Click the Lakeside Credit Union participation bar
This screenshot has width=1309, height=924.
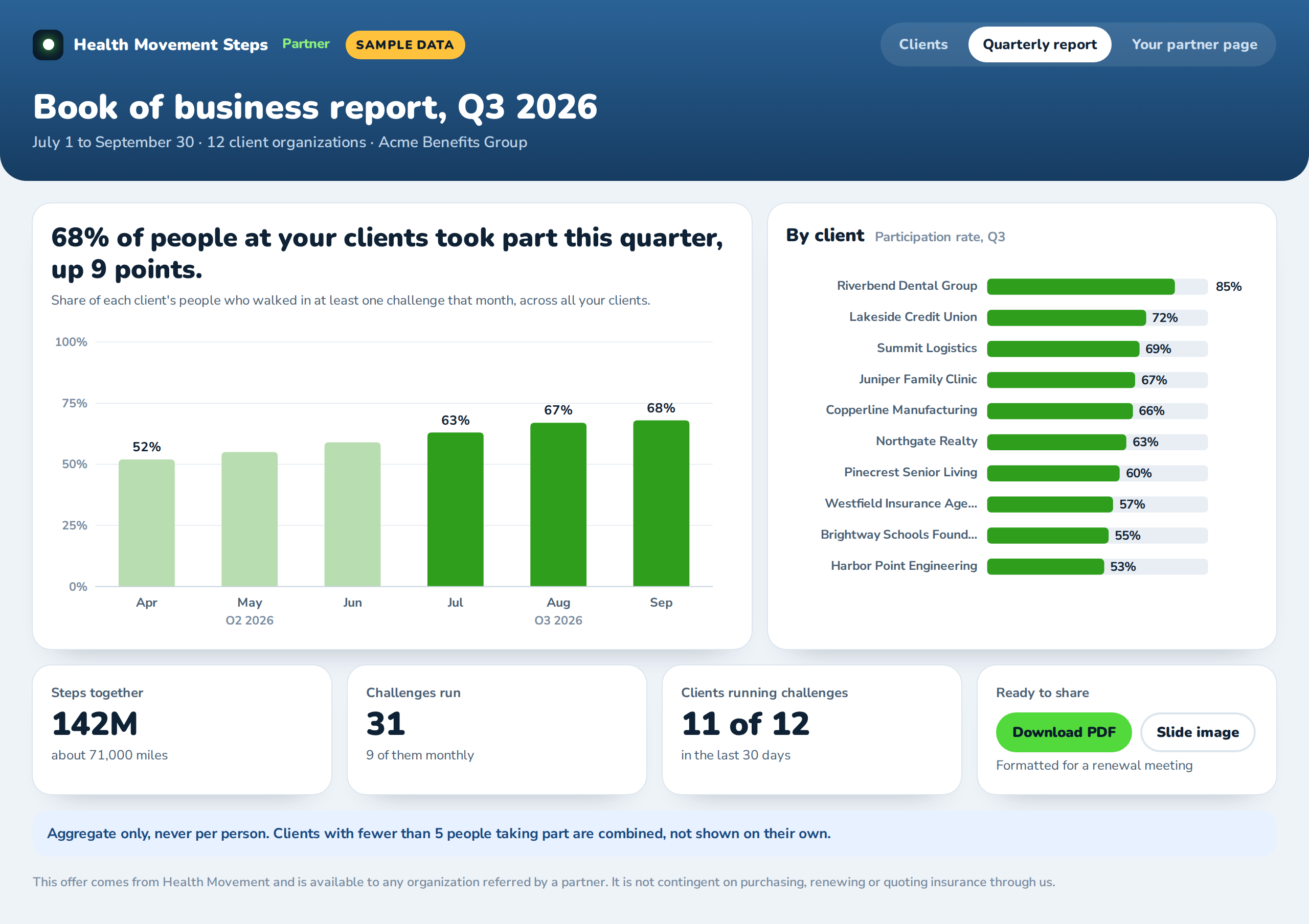(x=1097, y=317)
